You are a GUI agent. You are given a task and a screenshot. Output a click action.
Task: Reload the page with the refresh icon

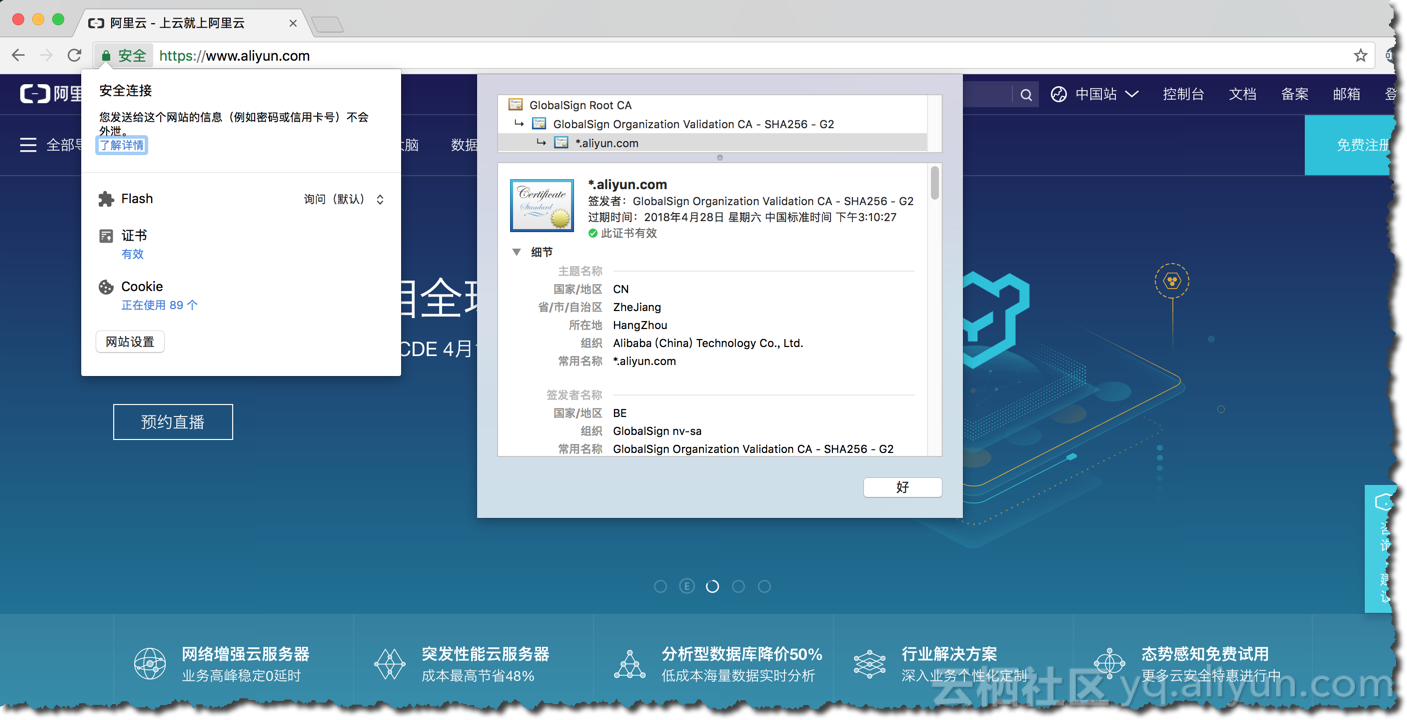pyautogui.click(x=74, y=55)
